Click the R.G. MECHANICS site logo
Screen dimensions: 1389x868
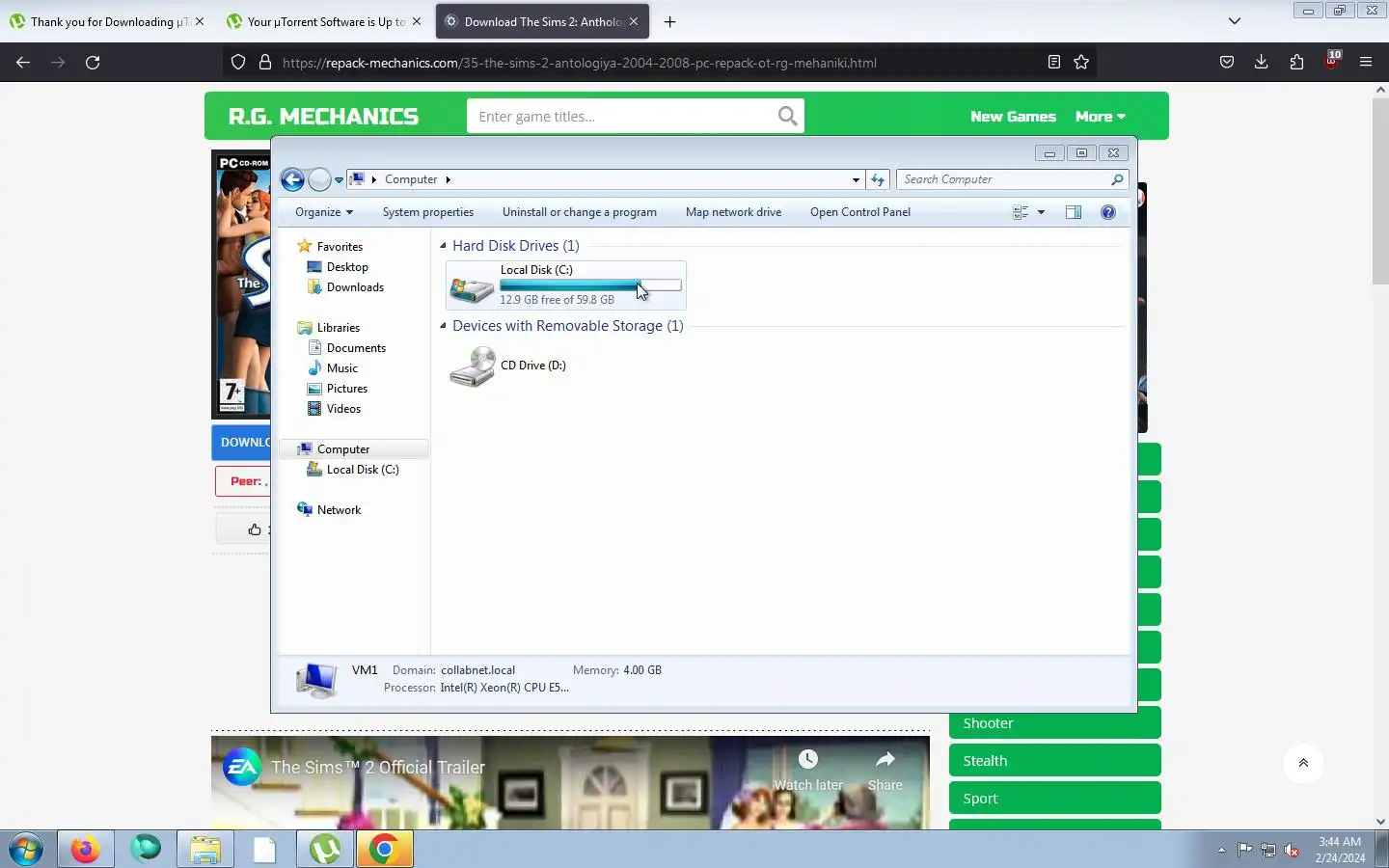[x=323, y=117]
